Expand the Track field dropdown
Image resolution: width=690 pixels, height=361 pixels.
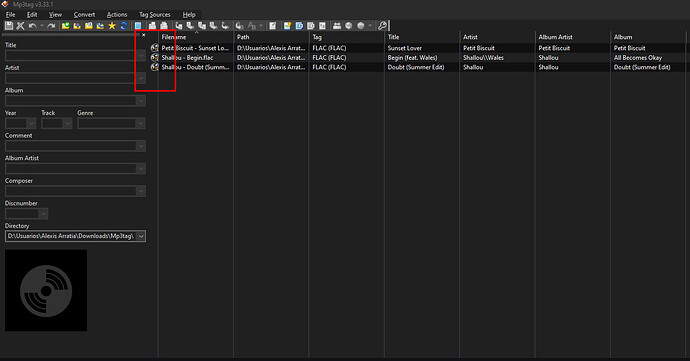(x=67, y=123)
